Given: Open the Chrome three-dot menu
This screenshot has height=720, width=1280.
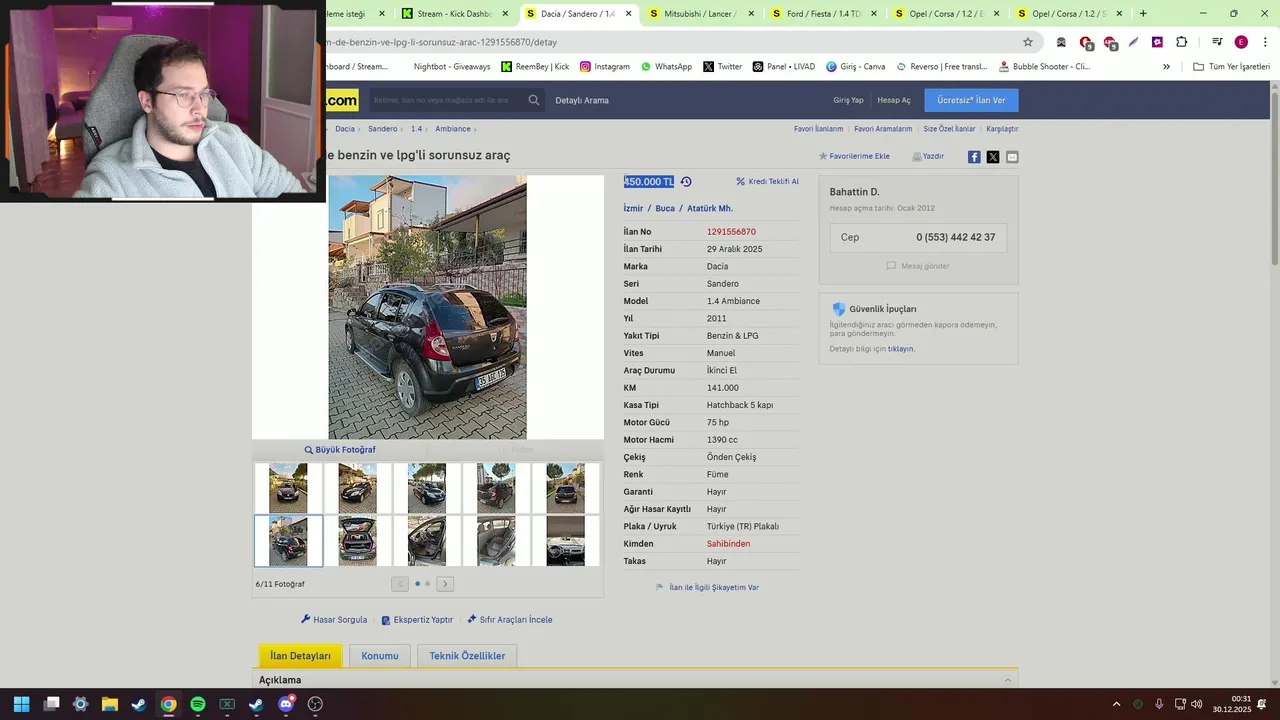Looking at the screenshot, I should (1263, 42).
